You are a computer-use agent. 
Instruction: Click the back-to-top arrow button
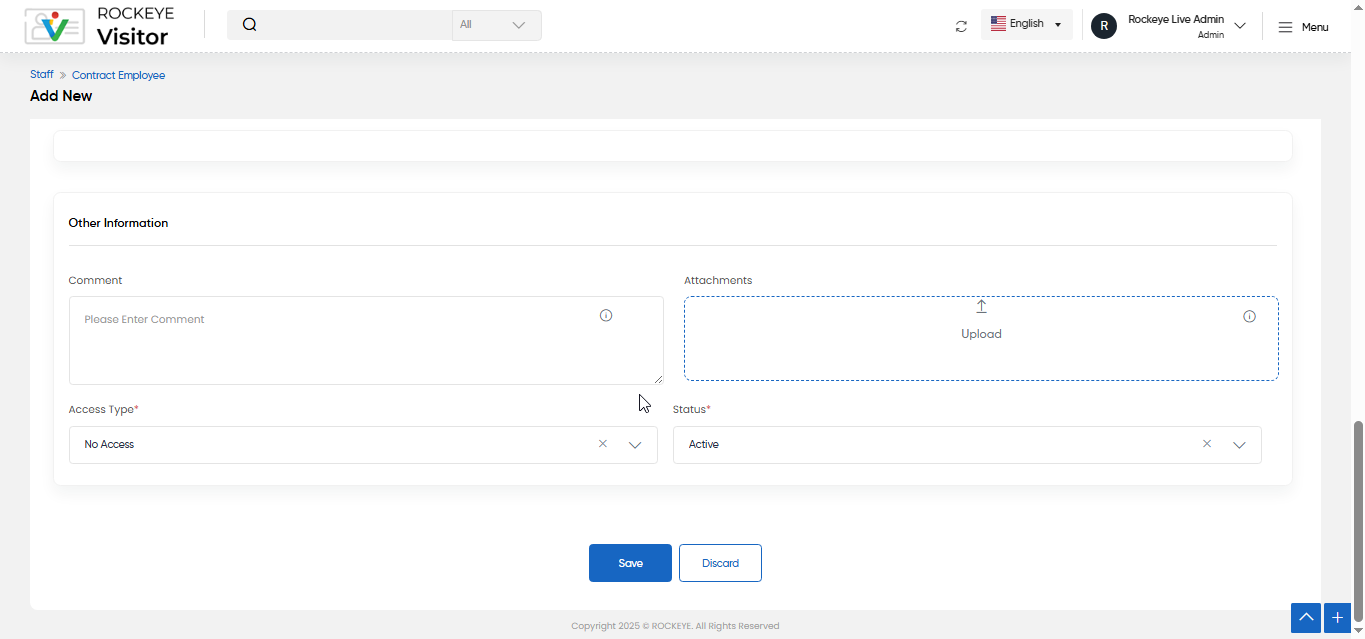point(1306,618)
